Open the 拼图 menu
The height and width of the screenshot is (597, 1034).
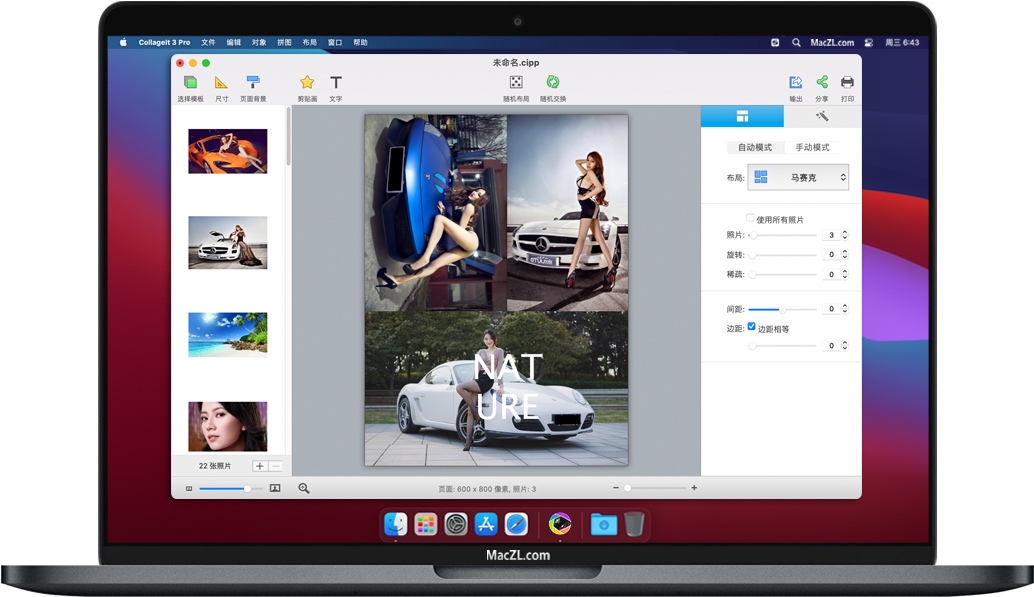284,42
